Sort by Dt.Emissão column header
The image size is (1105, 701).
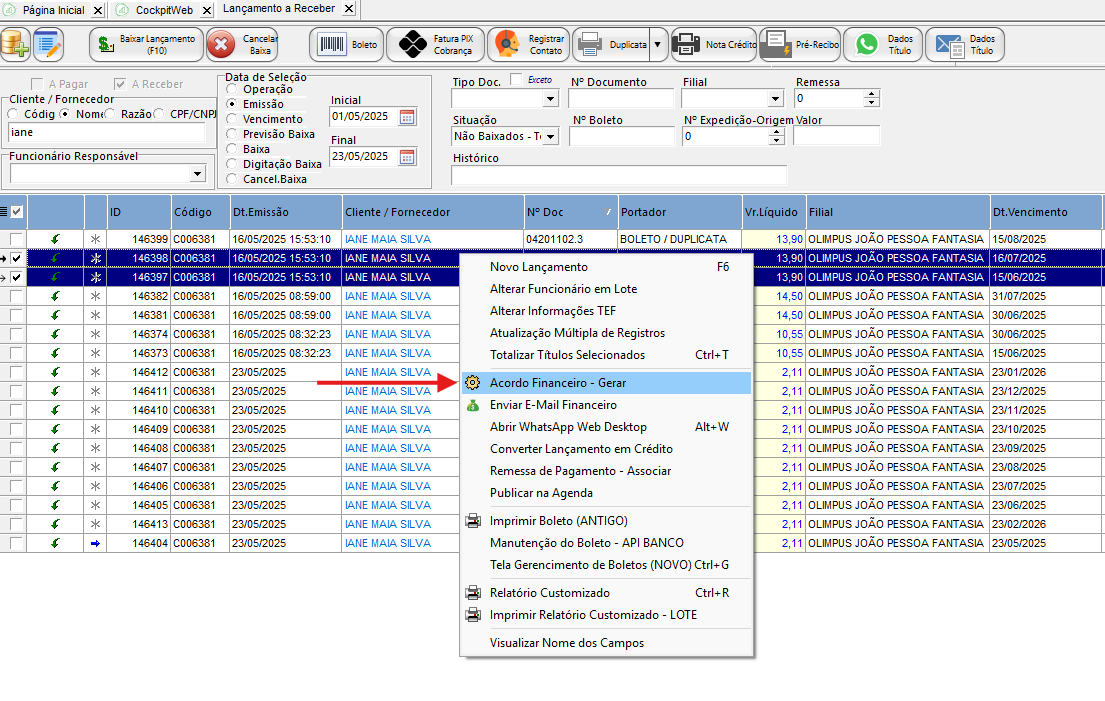point(285,212)
